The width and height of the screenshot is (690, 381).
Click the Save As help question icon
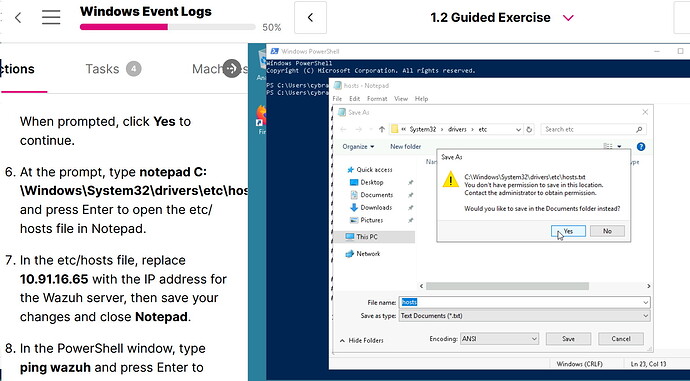pyautogui.click(x=641, y=147)
